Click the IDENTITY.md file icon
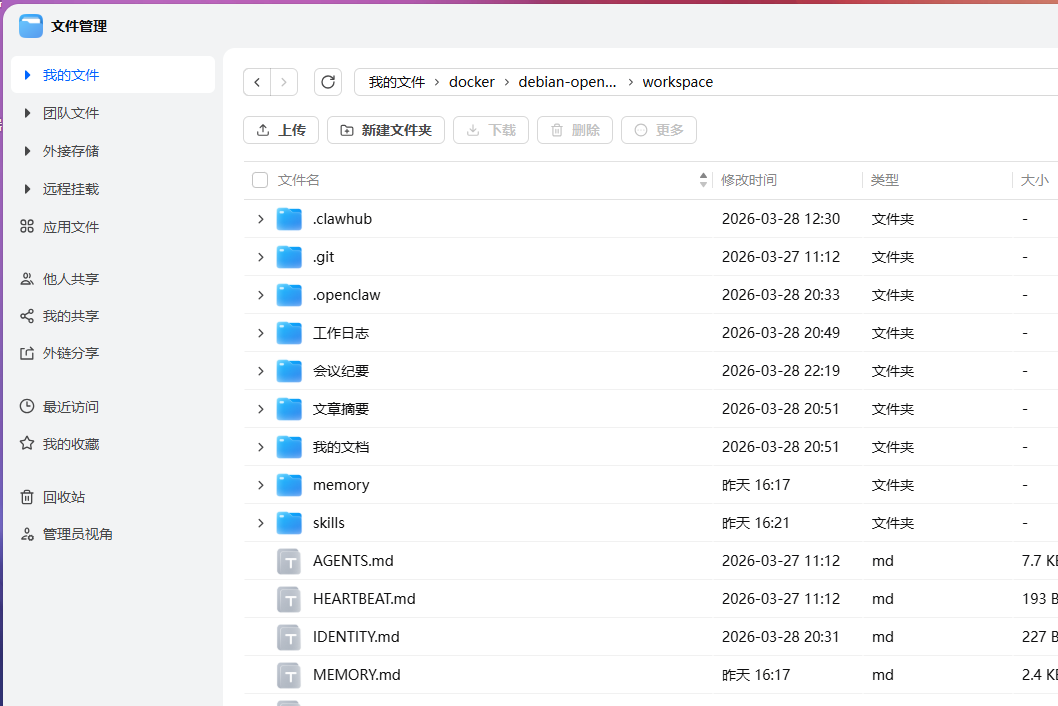The height and width of the screenshot is (706, 1058). click(x=289, y=637)
